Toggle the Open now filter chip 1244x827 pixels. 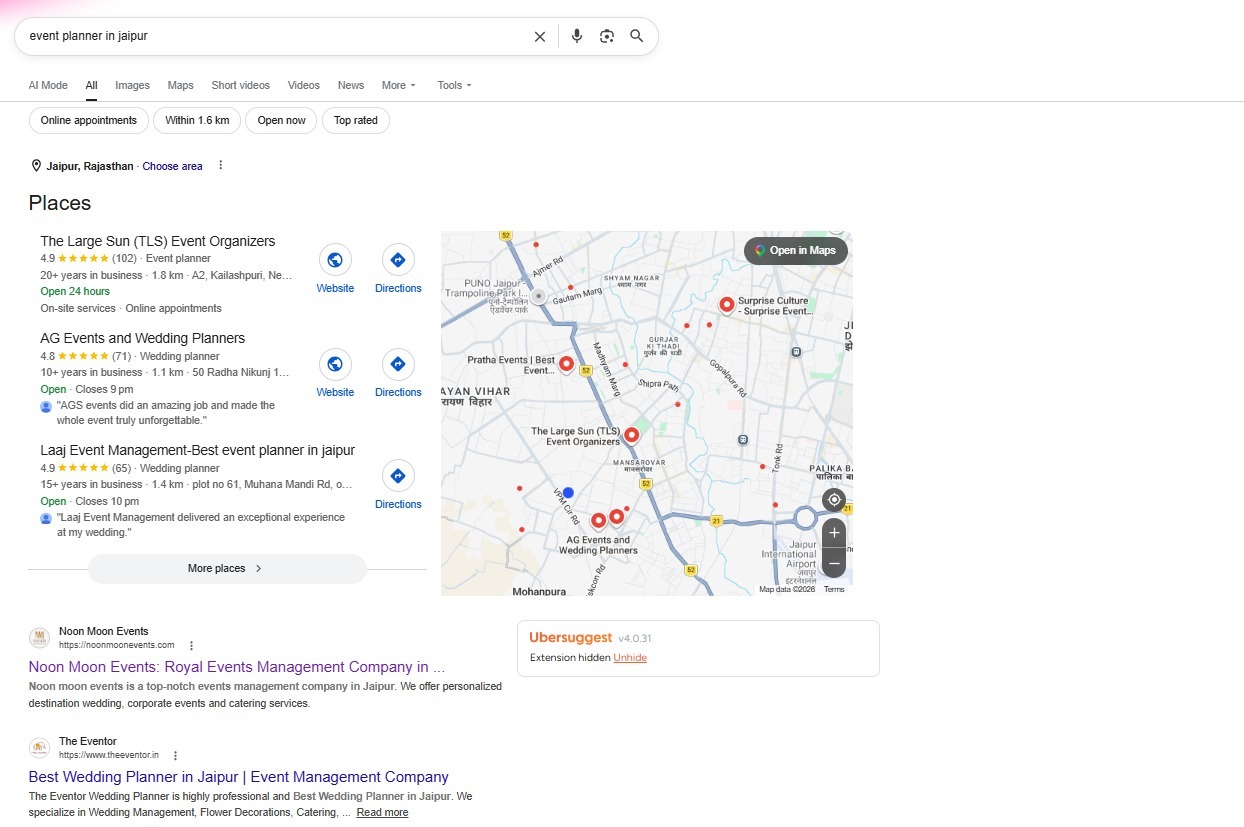(281, 120)
